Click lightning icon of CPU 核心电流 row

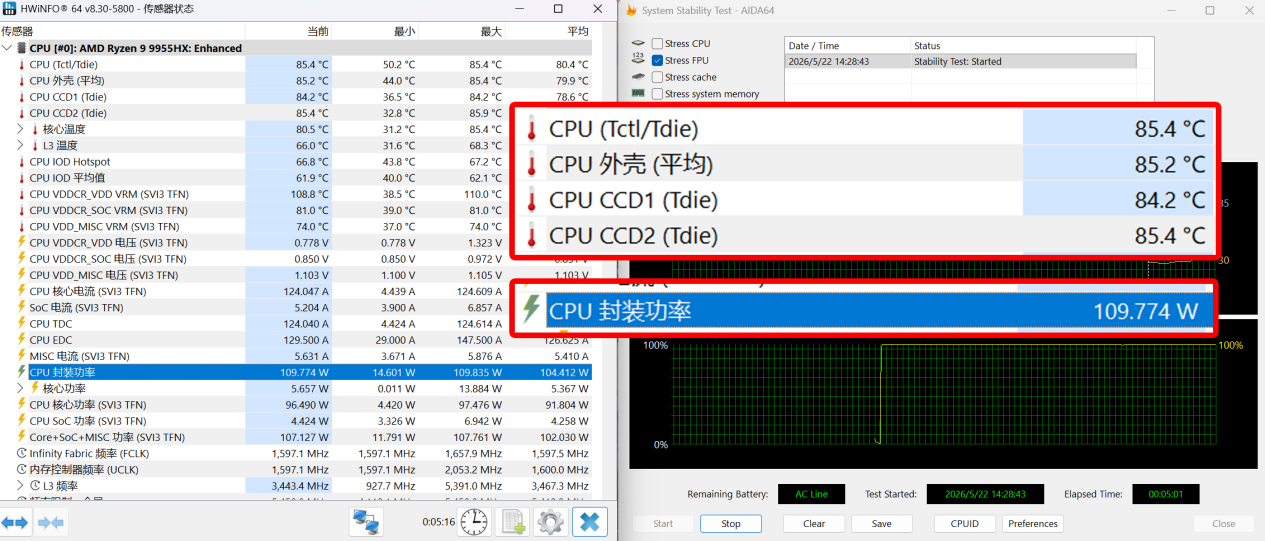(21, 291)
